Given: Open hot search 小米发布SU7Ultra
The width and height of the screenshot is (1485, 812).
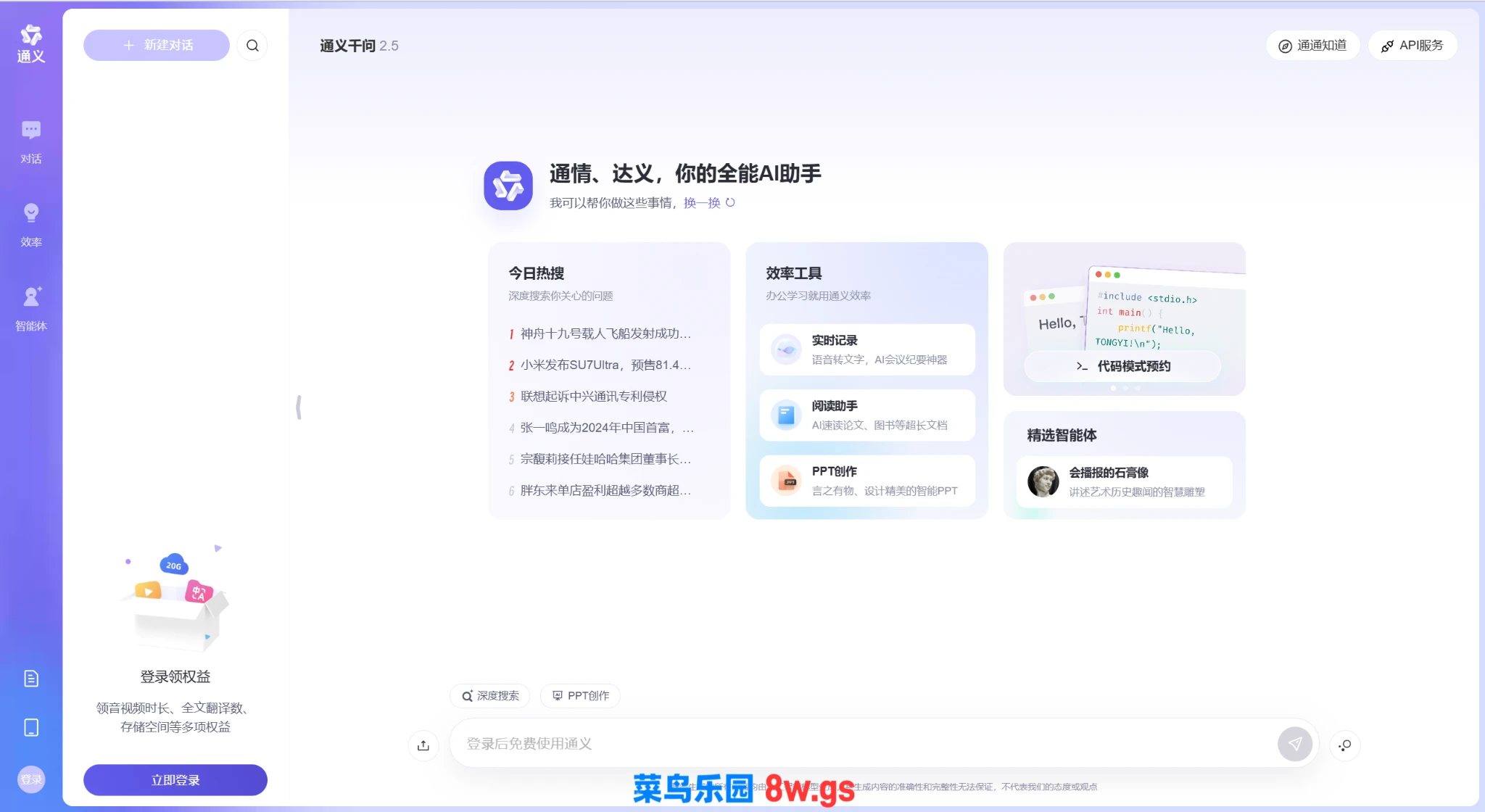Looking at the screenshot, I should pos(600,365).
